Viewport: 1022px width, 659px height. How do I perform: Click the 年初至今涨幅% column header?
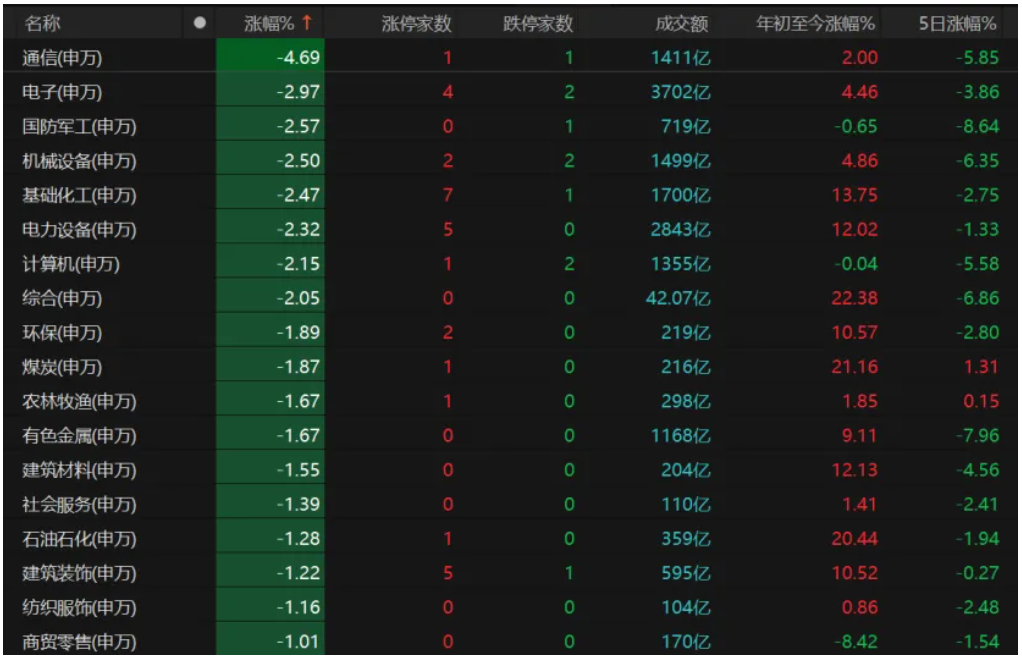pos(815,23)
